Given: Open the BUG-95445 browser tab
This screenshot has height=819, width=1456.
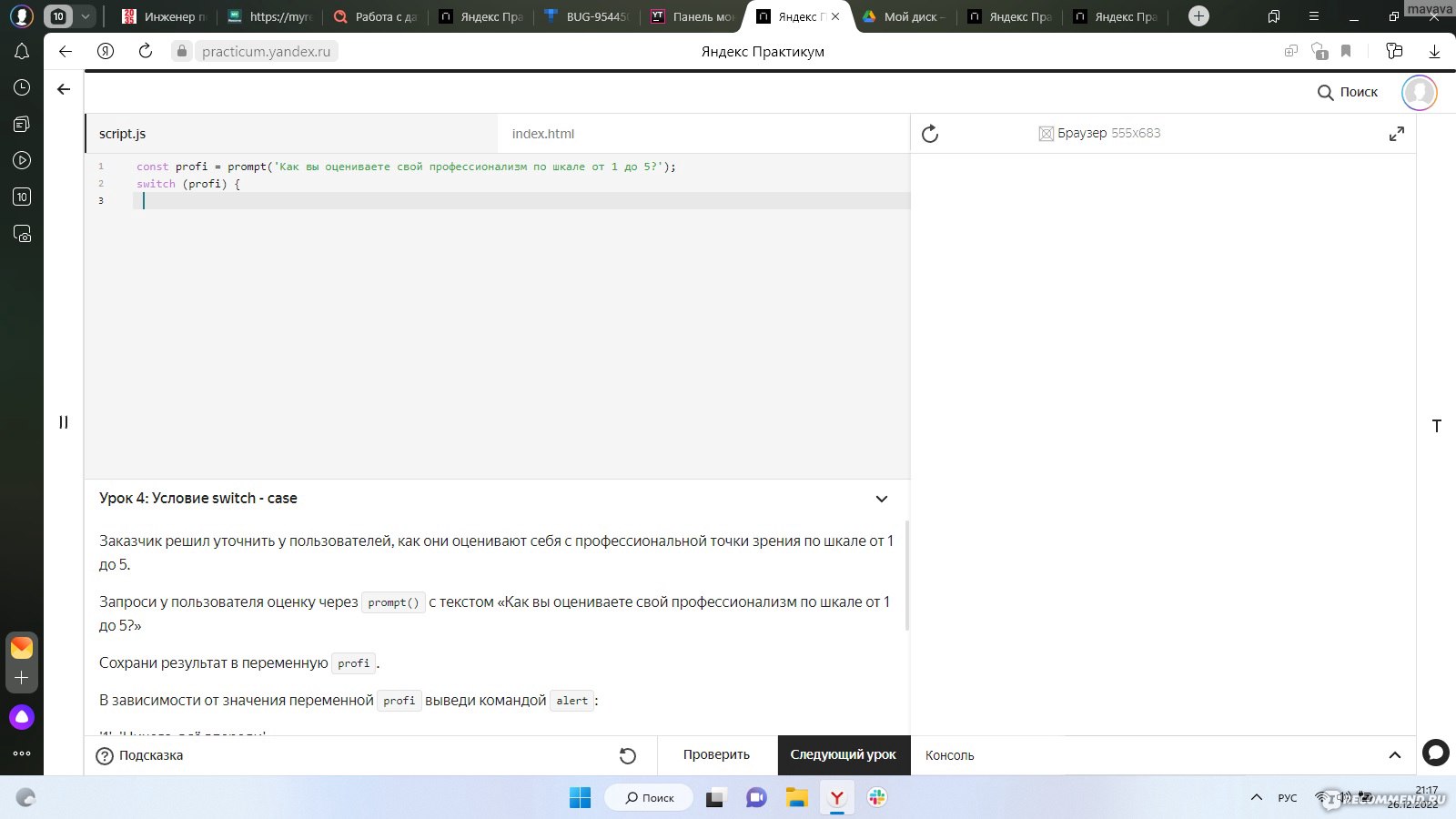Looking at the screenshot, I should point(587,16).
